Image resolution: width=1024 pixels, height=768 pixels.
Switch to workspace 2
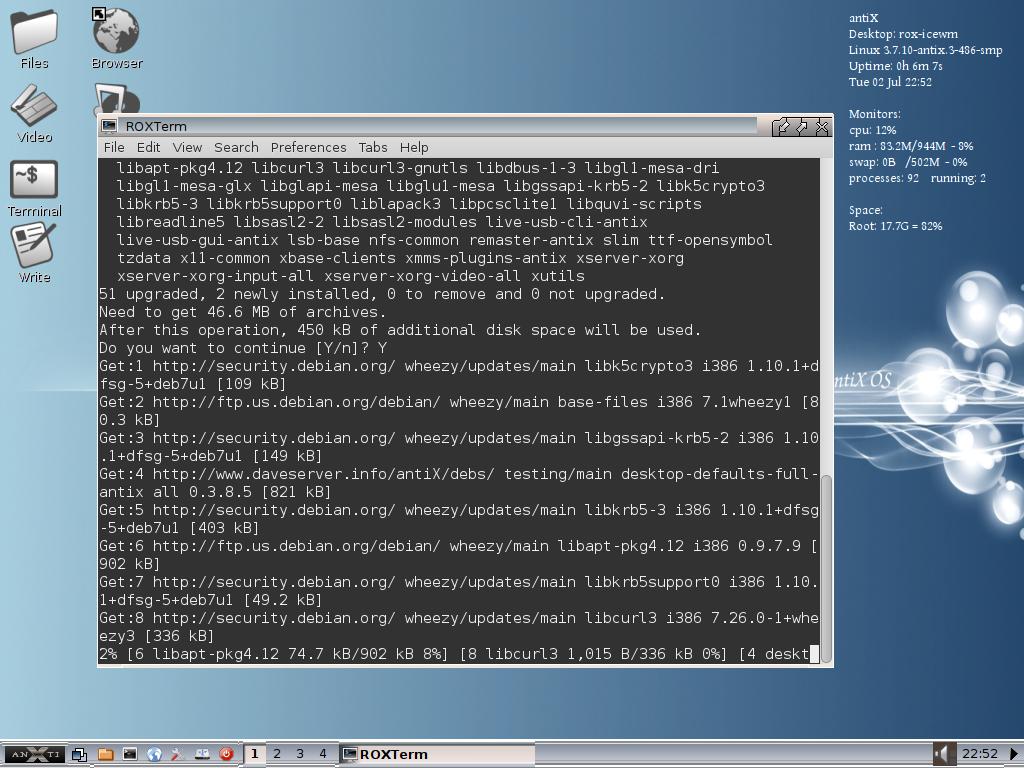[x=277, y=754]
